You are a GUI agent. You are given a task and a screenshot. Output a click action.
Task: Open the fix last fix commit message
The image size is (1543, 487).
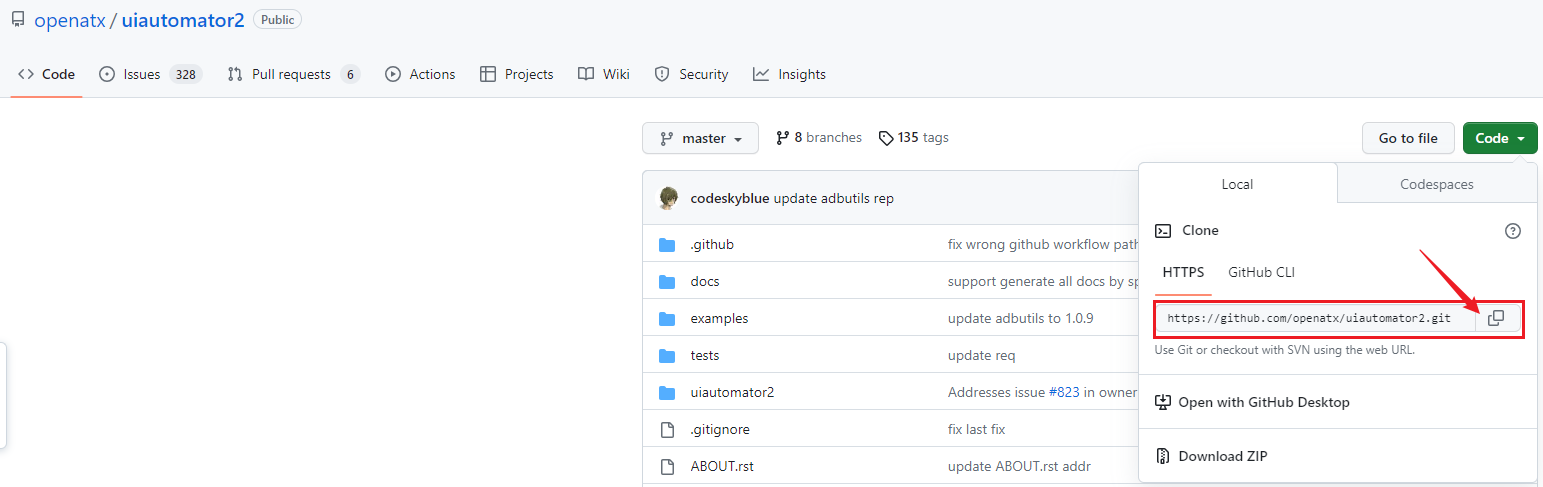click(x=976, y=429)
